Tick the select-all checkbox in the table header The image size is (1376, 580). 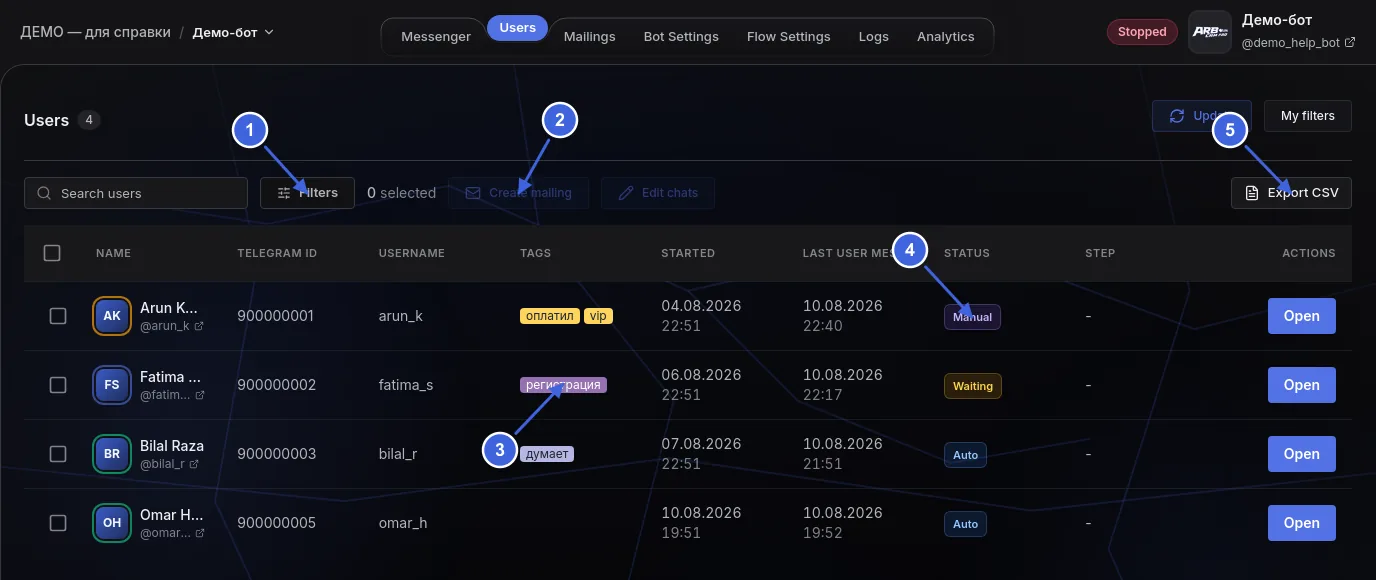click(x=52, y=253)
